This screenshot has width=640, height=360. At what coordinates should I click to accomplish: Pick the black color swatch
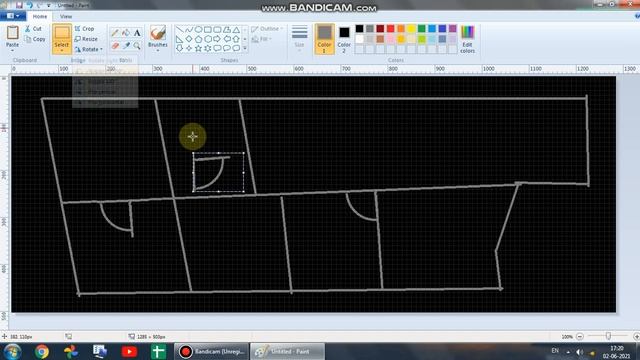[359, 29]
